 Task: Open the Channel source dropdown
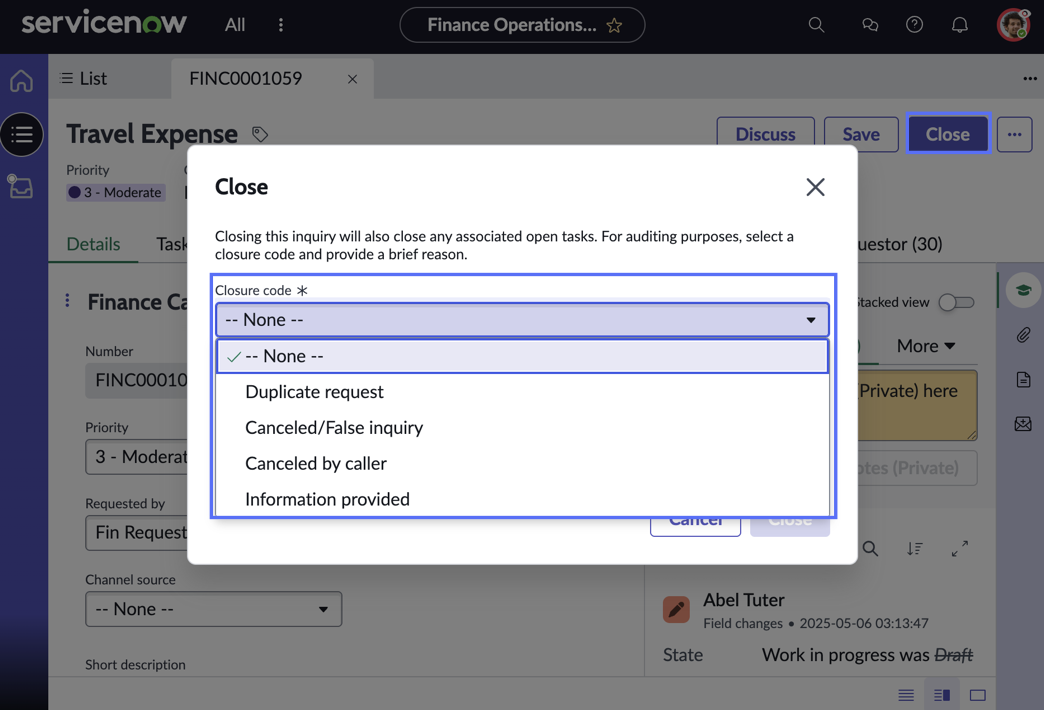(214, 609)
